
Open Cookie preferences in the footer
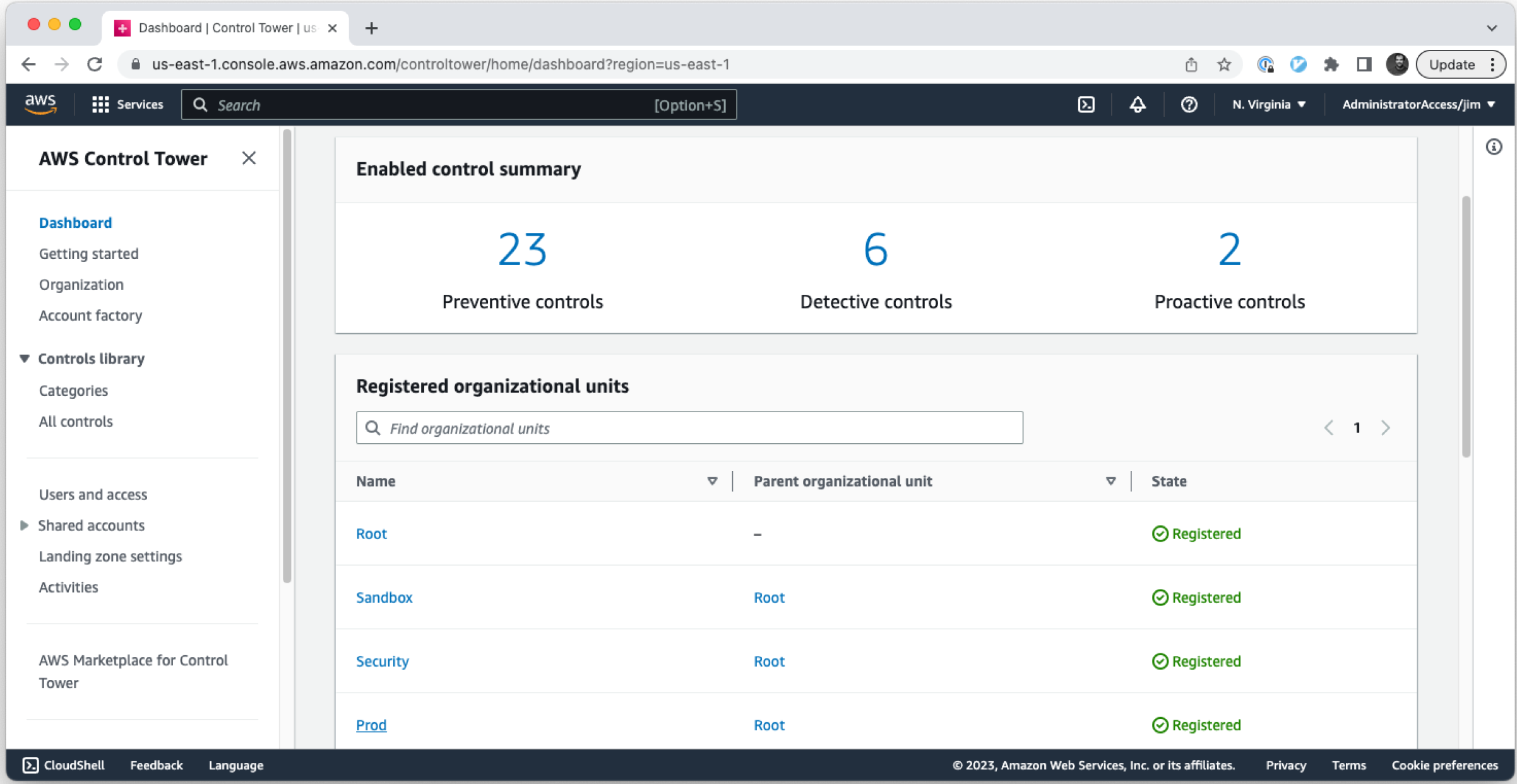(1444, 765)
